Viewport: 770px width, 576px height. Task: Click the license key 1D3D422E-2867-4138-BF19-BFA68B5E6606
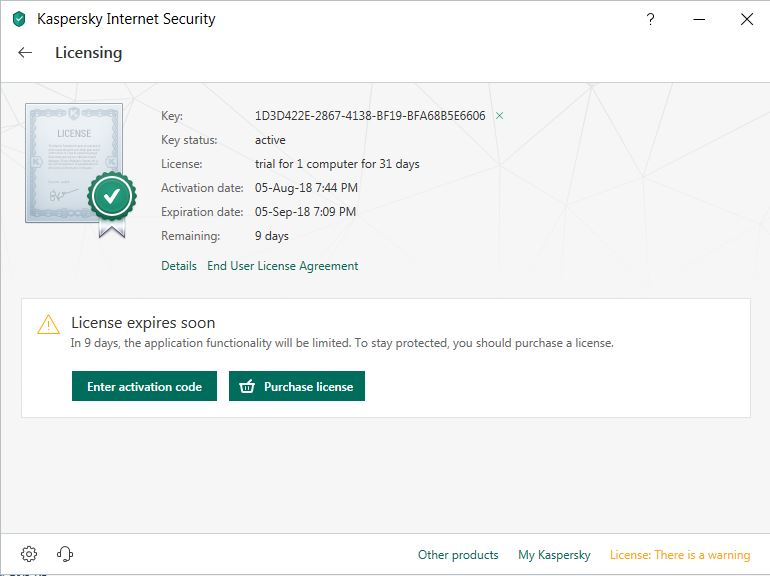[370, 116]
